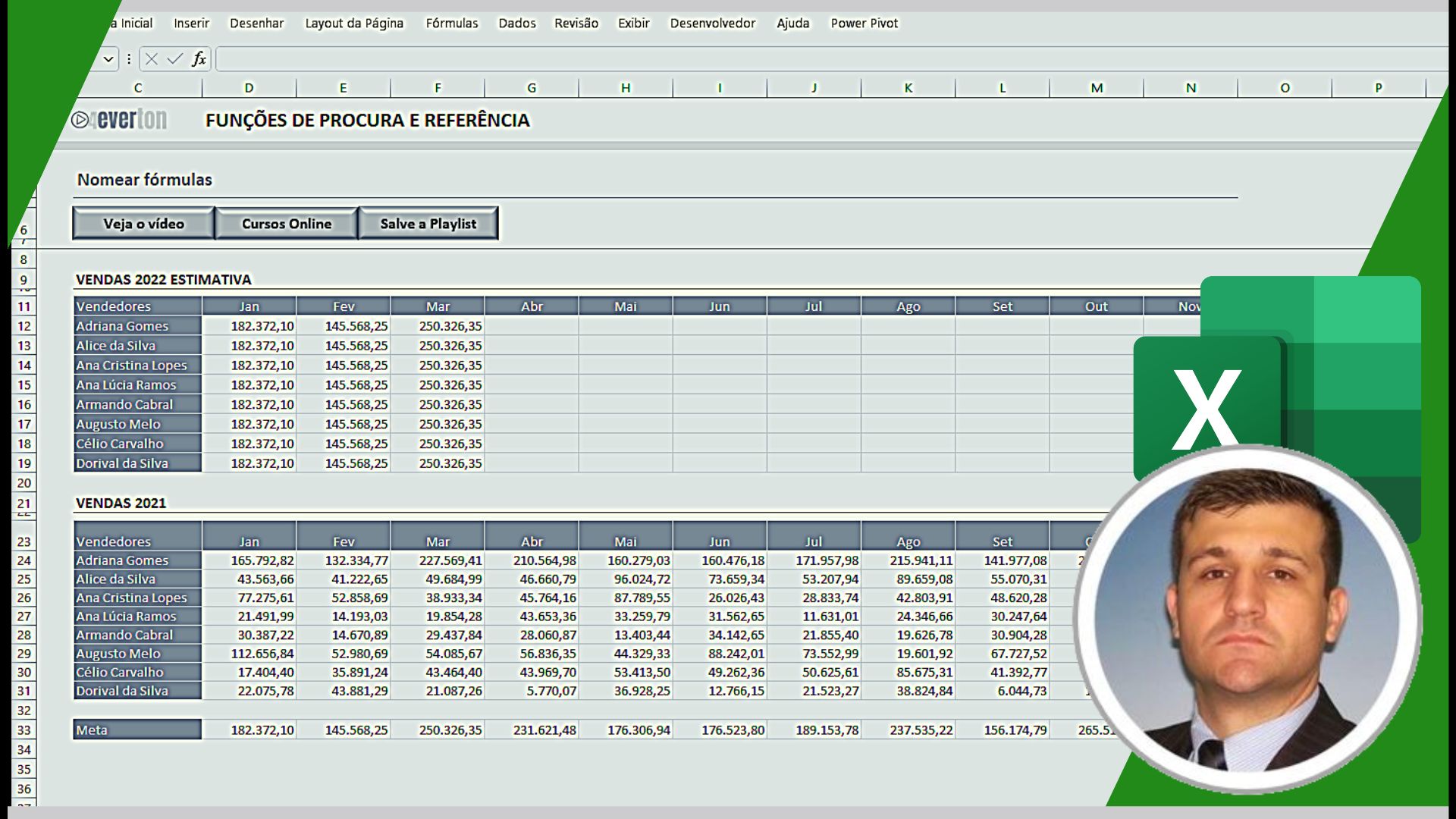
Task: Click the Power Pivot ribbon tab
Action: (865, 23)
